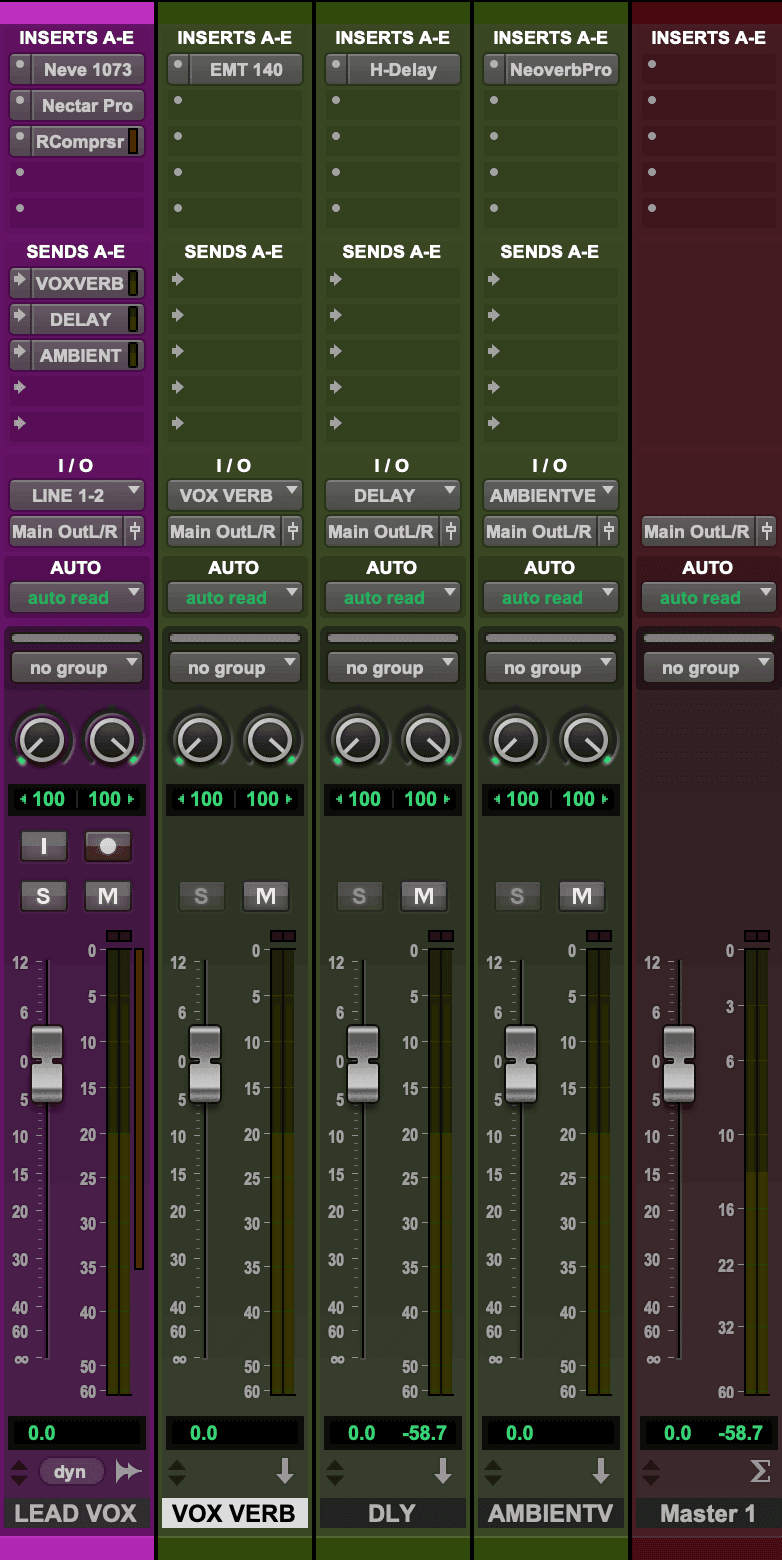Click the left pan knob on DLY track
Image resolution: width=782 pixels, height=1560 pixels.
(357, 742)
